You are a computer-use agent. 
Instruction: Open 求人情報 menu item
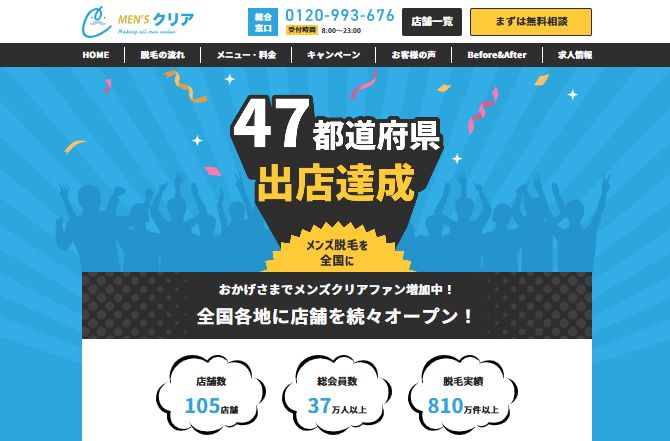pos(575,55)
